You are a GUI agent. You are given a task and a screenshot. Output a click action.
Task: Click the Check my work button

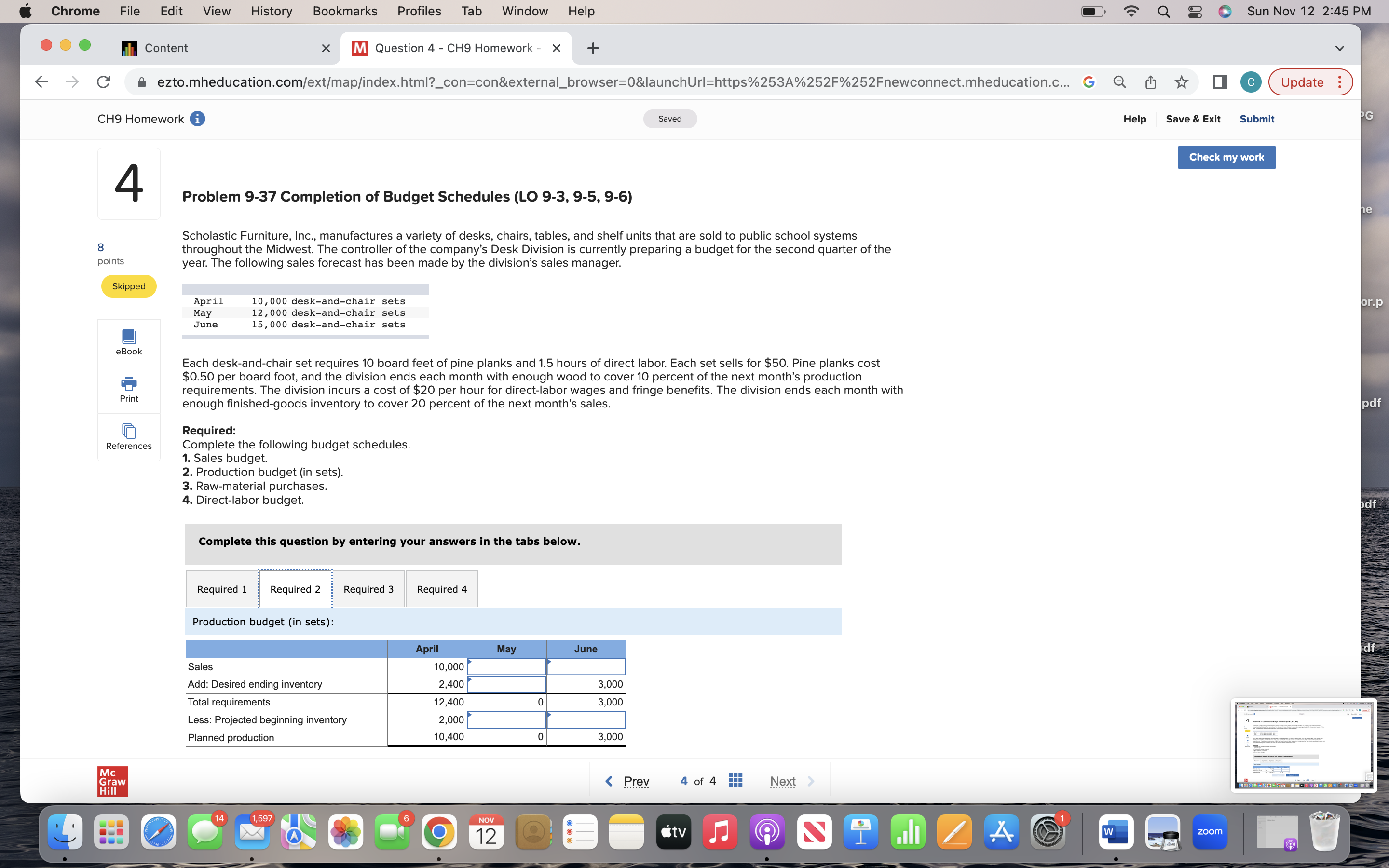(x=1226, y=157)
